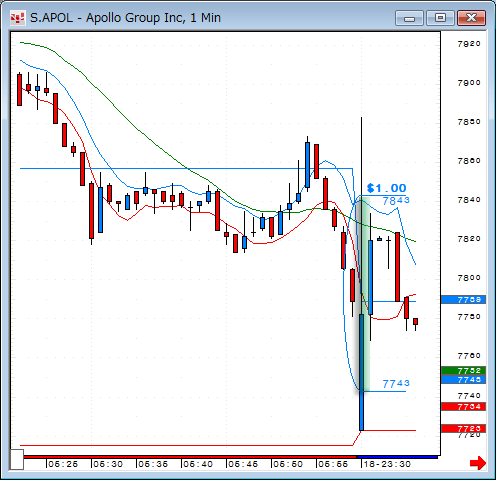Click the red arrow icon at bottom right

[478, 463]
